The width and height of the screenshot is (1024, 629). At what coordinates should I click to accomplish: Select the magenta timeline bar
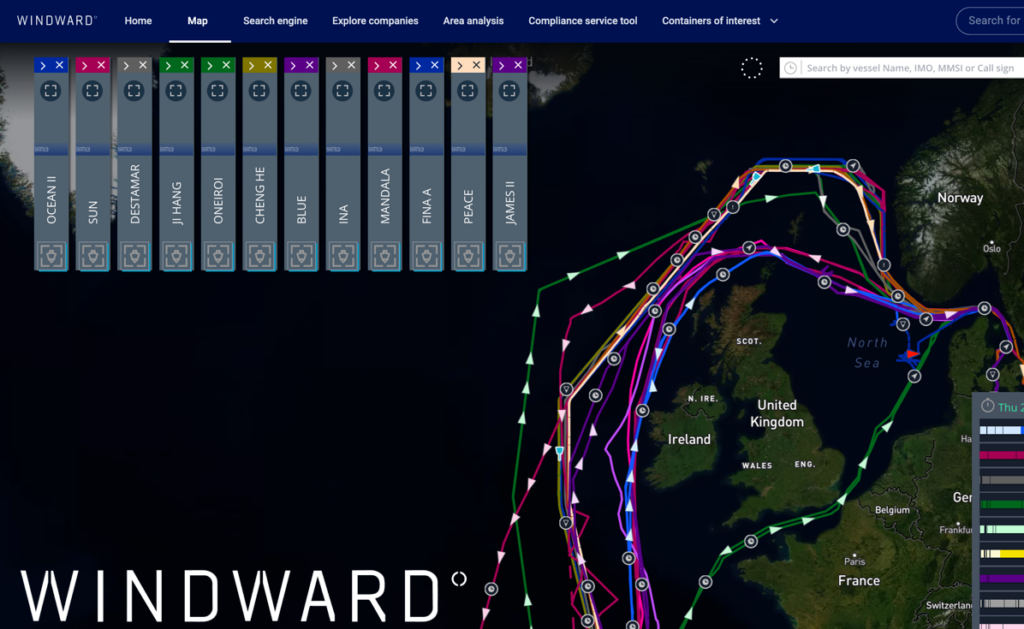[x=1002, y=455]
